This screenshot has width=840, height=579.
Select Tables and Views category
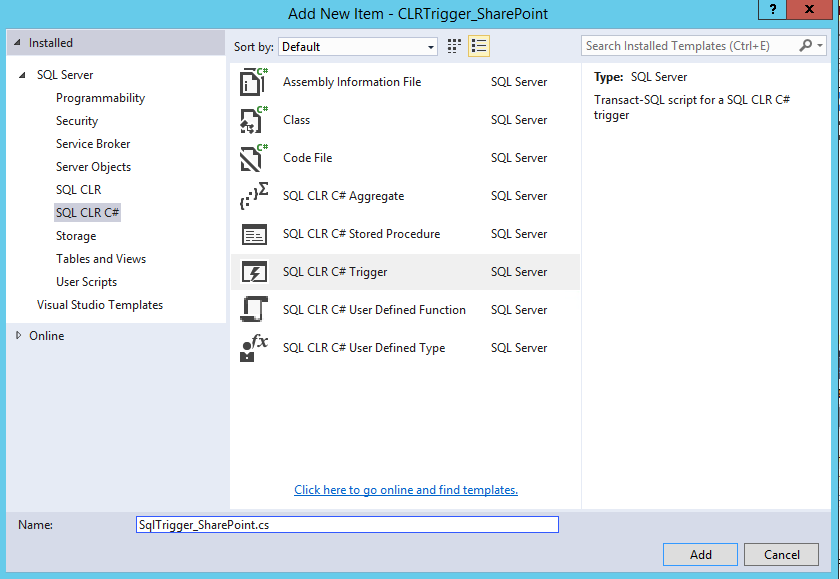(101, 259)
